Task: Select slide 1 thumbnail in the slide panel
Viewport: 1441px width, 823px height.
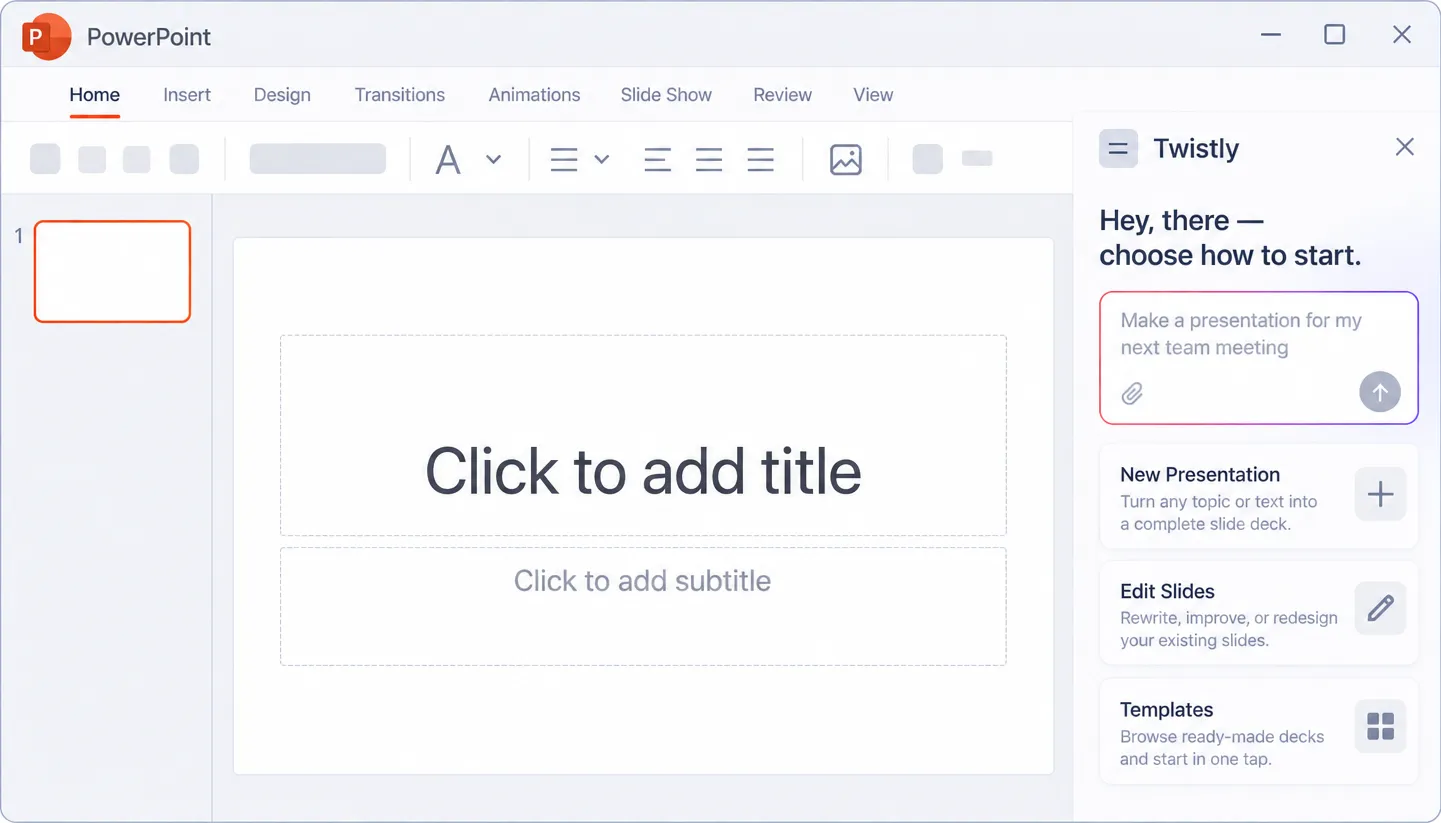Action: pyautogui.click(x=112, y=271)
